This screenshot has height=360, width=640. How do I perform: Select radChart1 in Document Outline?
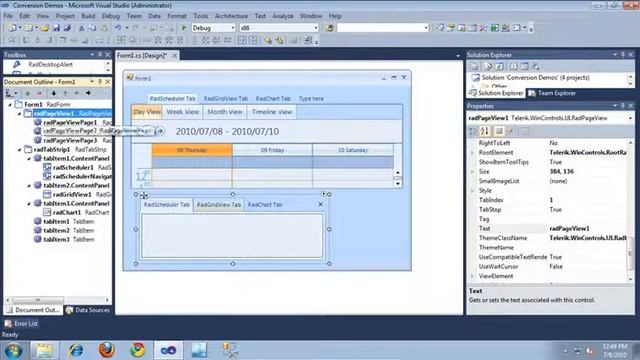coord(67,212)
